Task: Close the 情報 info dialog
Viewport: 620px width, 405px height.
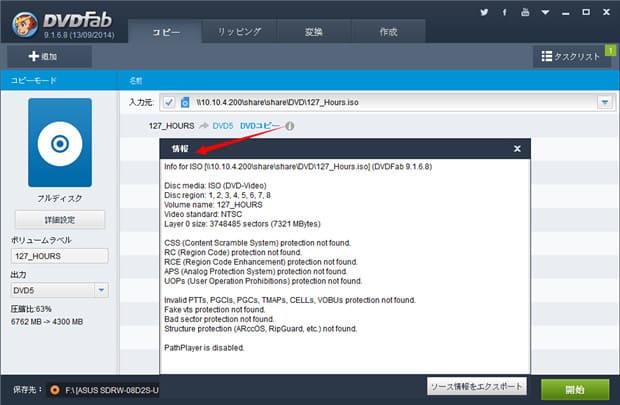Action: (x=517, y=148)
